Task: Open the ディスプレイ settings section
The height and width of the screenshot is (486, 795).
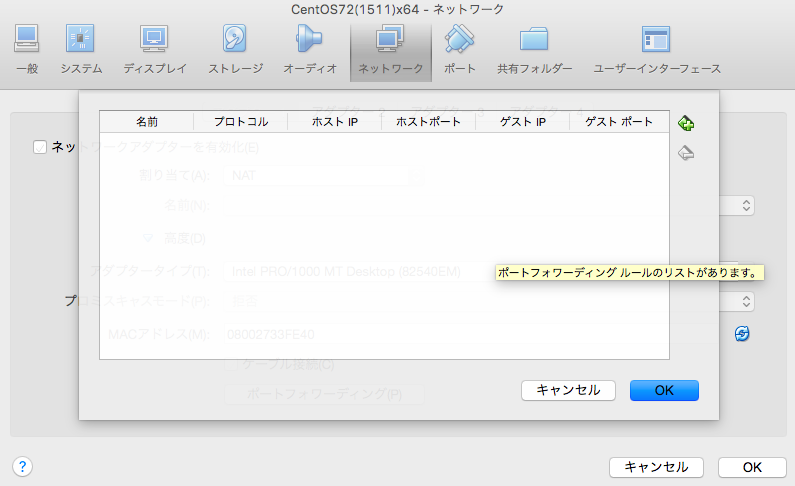Action: tap(155, 50)
